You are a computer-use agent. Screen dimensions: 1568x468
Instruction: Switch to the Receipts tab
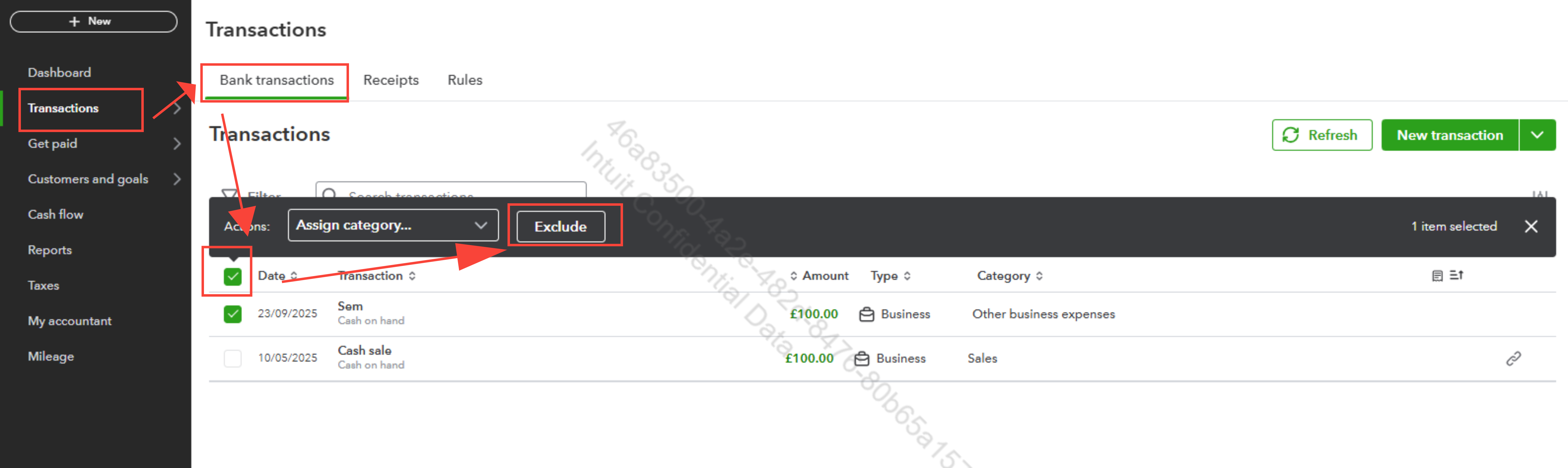point(391,80)
